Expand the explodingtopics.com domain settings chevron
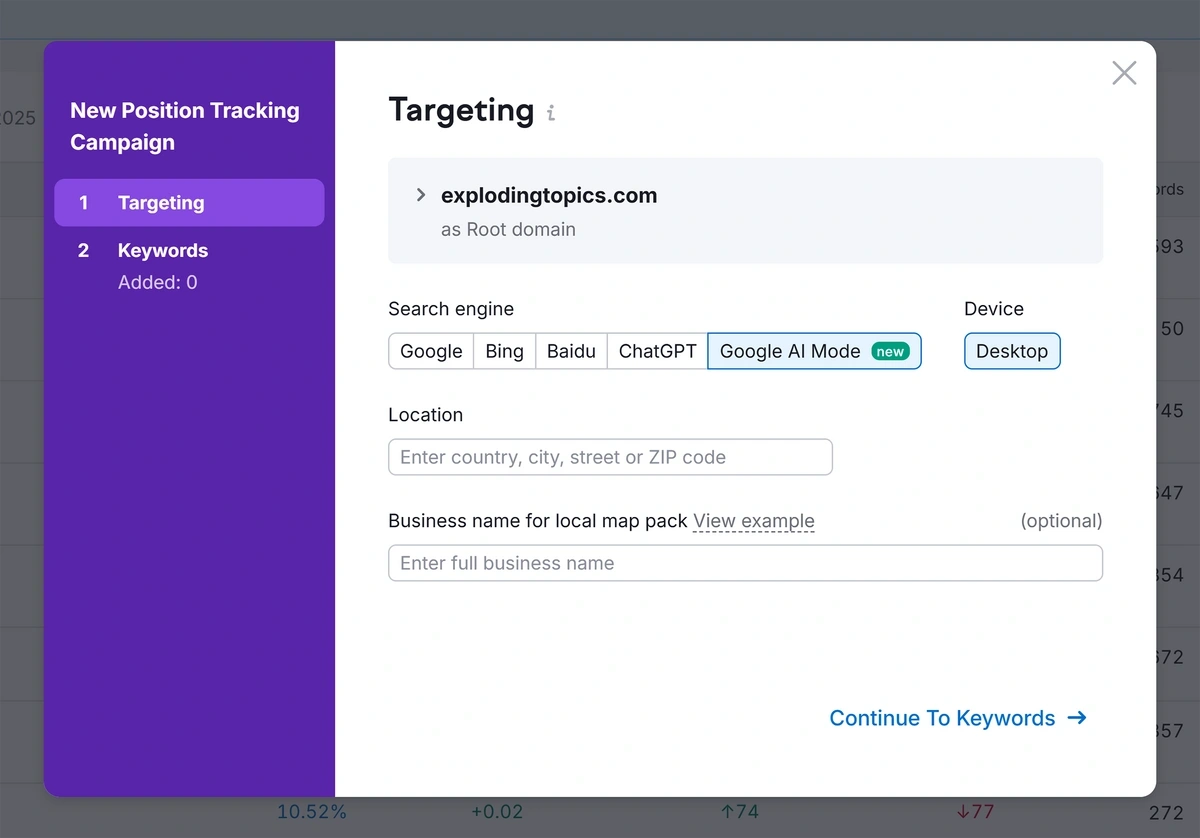The width and height of the screenshot is (1200, 838). point(421,195)
